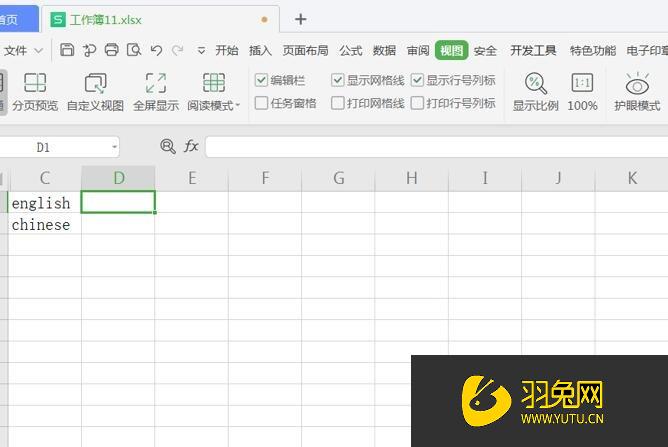The image size is (668, 447).
Task: Switch to 全屏显示 full screen
Action: (156, 92)
